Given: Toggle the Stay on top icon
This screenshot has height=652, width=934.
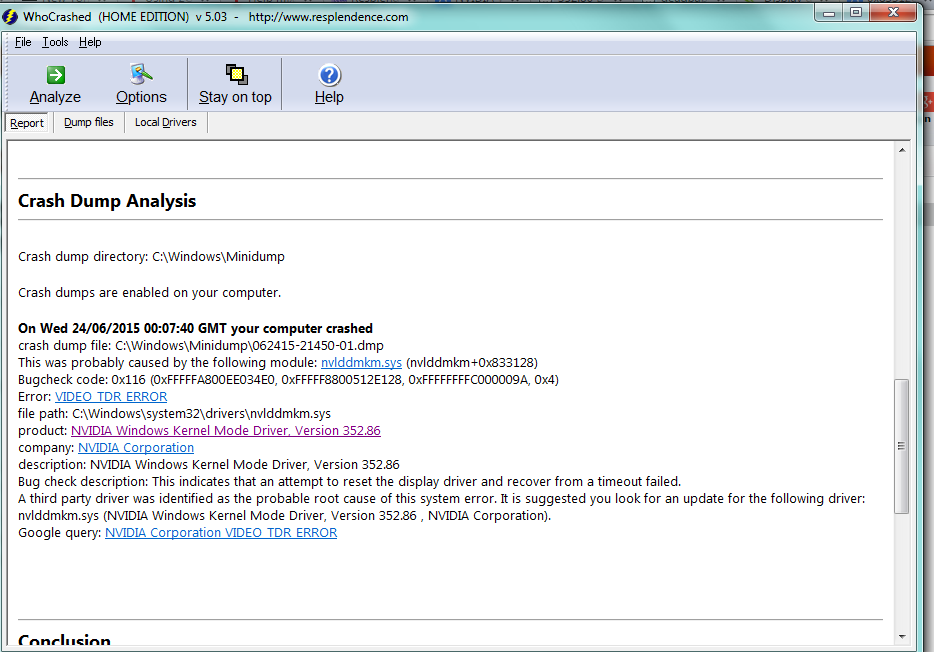Looking at the screenshot, I should [x=236, y=74].
